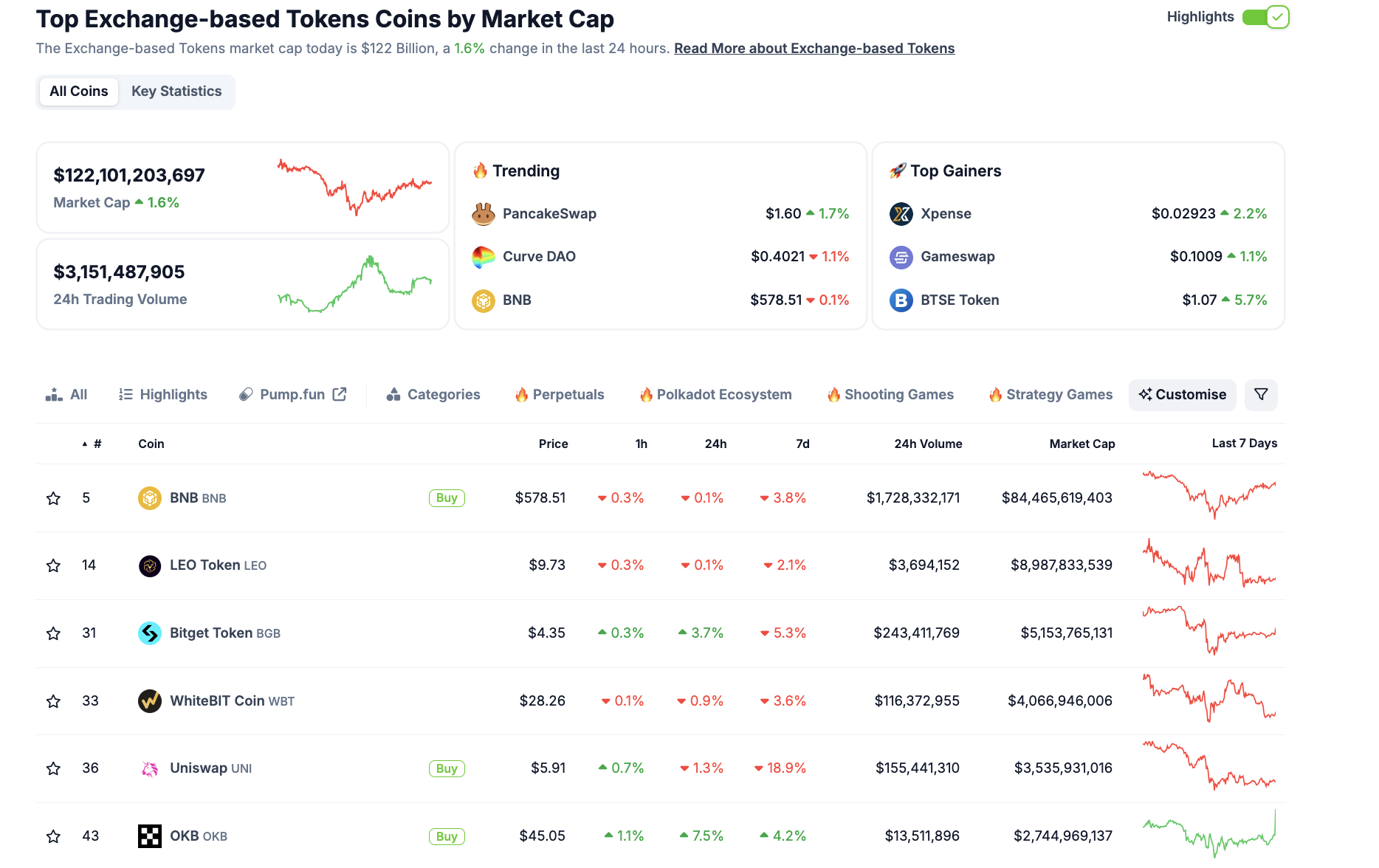Click the sort arrow on the rank column
The height and width of the screenshot is (868, 1379).
(x=83, y=444)
